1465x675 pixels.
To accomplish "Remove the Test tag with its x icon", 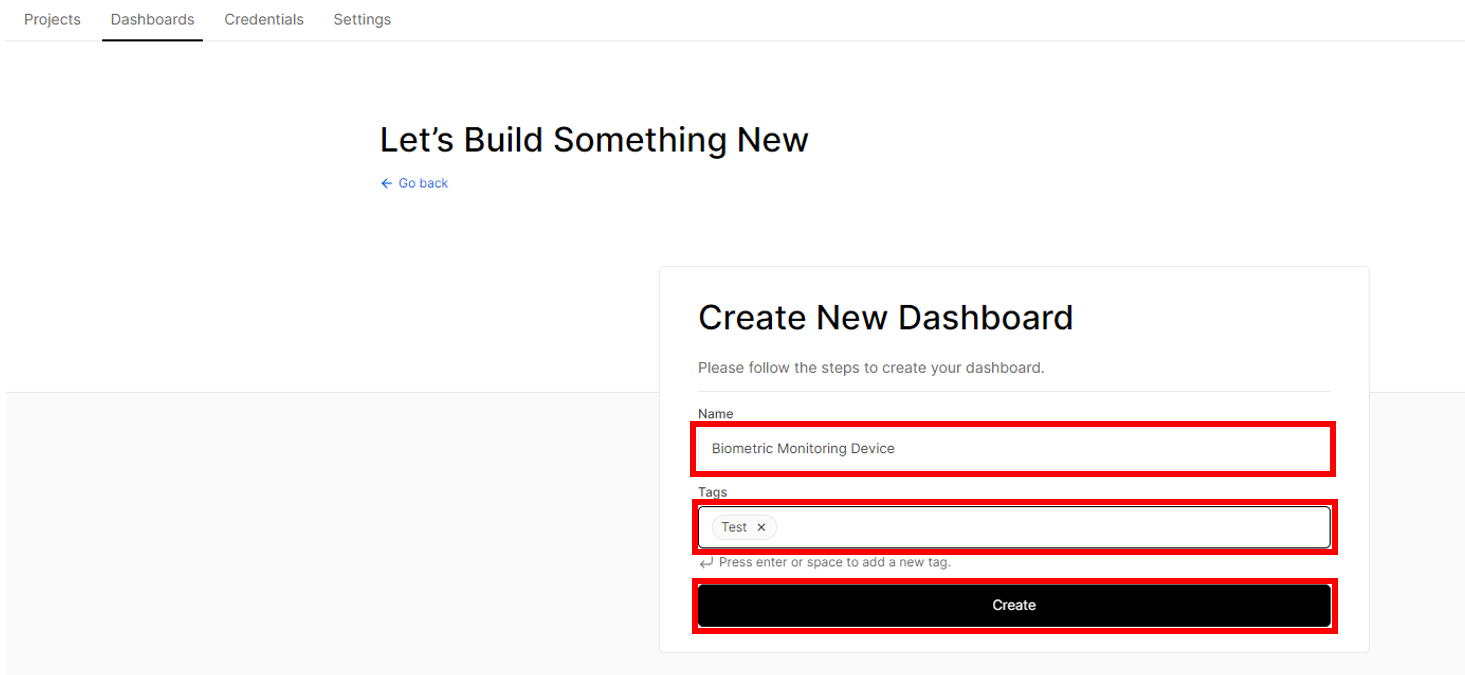I will 761,527.
